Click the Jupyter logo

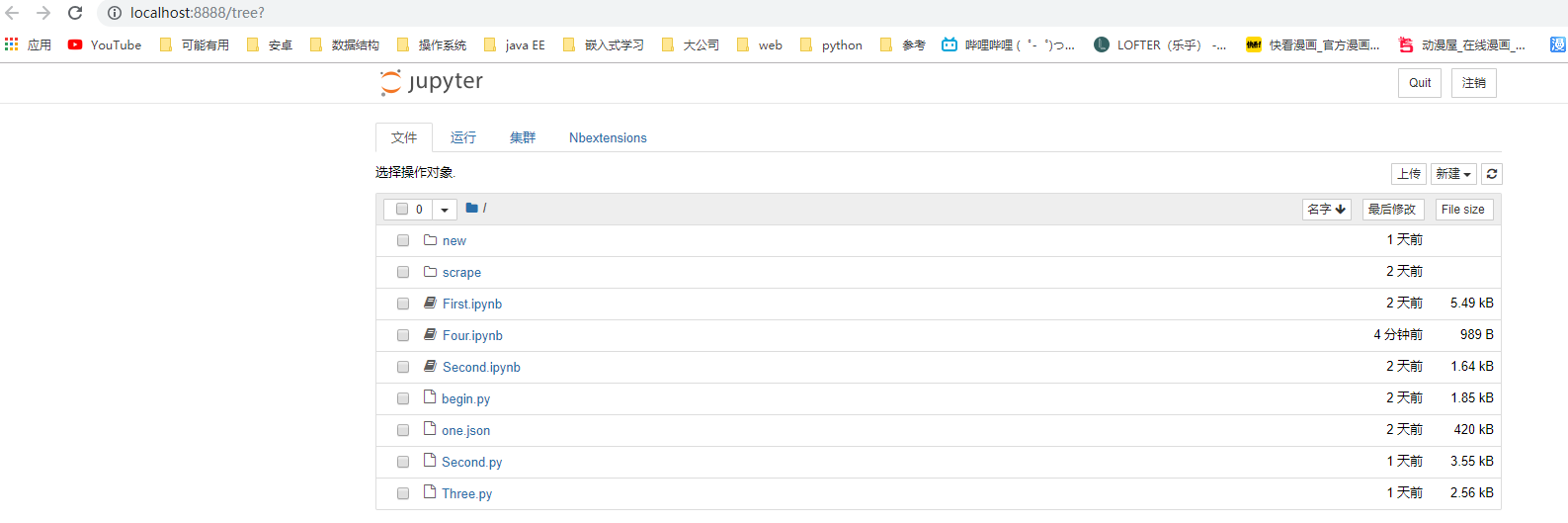click(432, 82)
